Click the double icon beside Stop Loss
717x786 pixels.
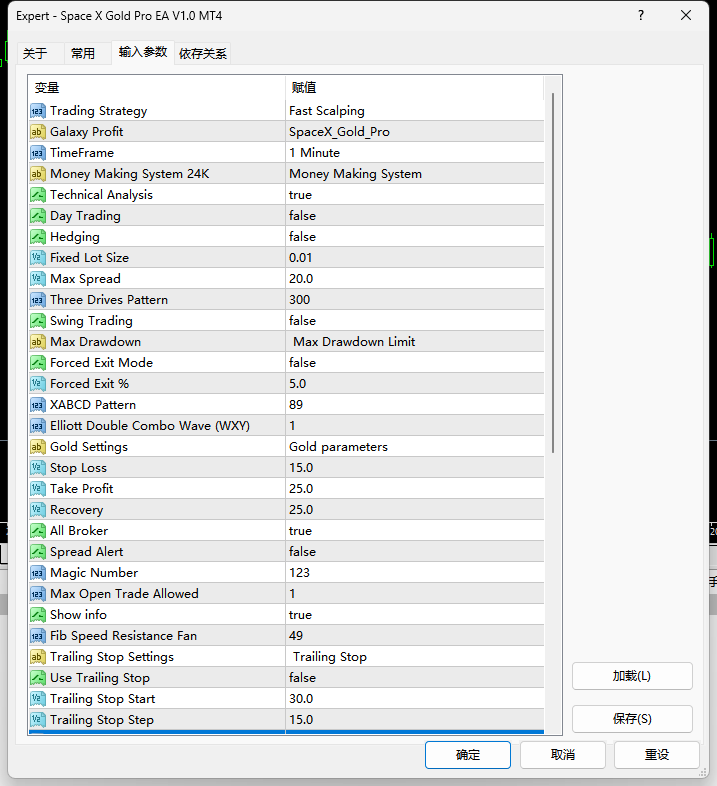point(38,468)
